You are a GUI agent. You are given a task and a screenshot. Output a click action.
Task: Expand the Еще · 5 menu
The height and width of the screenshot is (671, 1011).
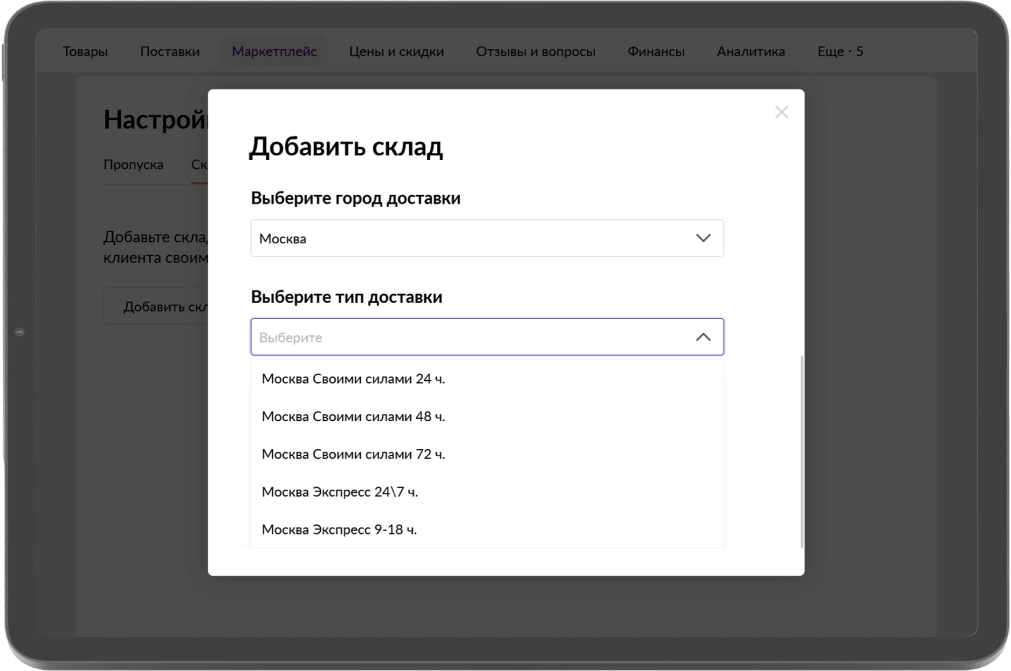840,51
